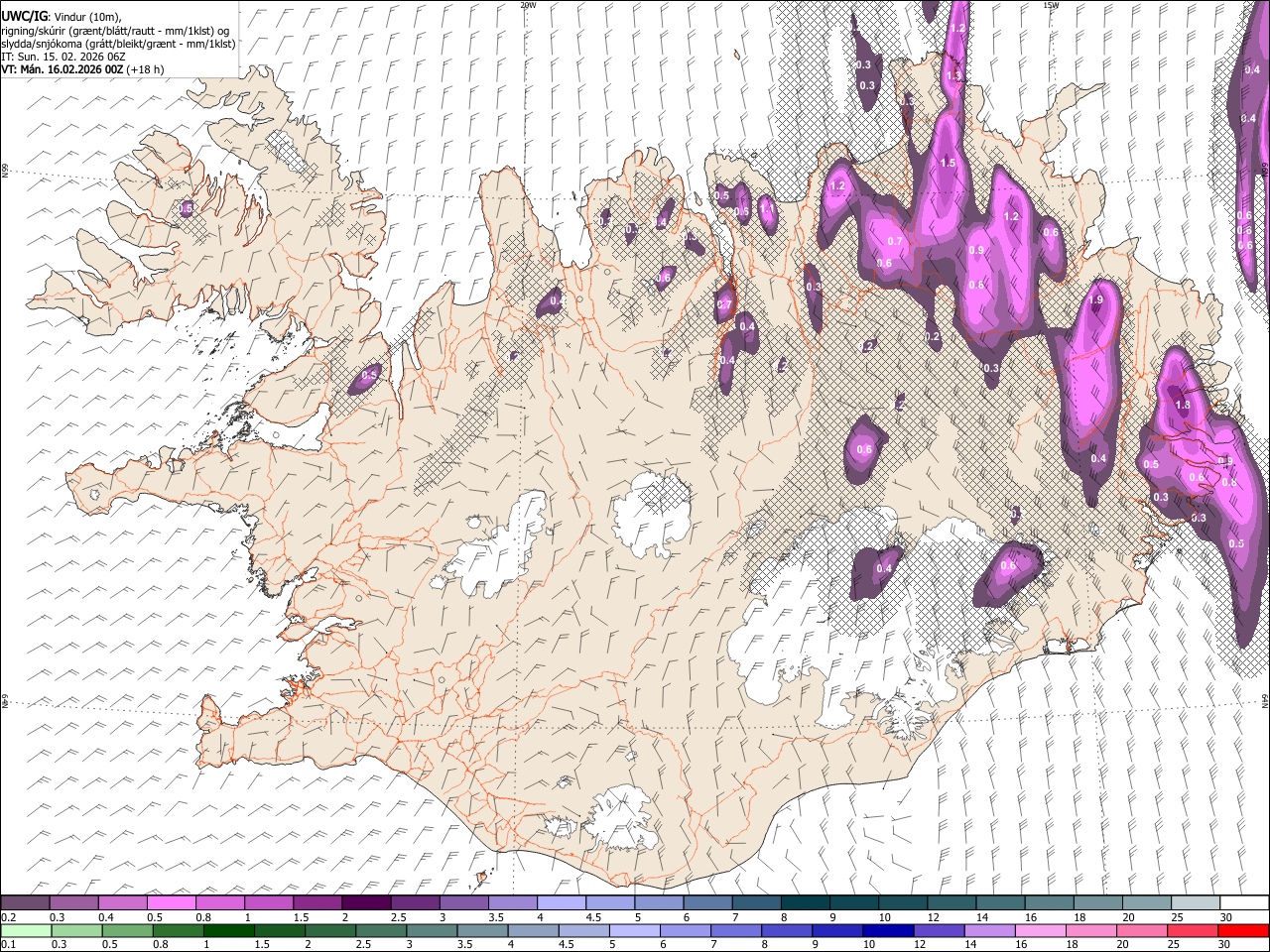Click the UWC/IG title text
This screenshot has height=952, width=1270.
coord(23,16)
